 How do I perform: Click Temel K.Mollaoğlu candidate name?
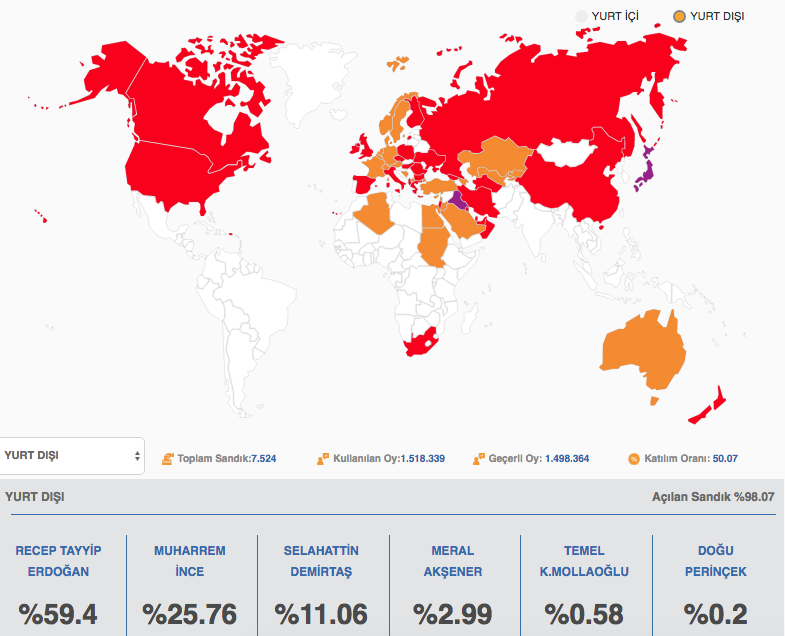(x=585, y=561)
